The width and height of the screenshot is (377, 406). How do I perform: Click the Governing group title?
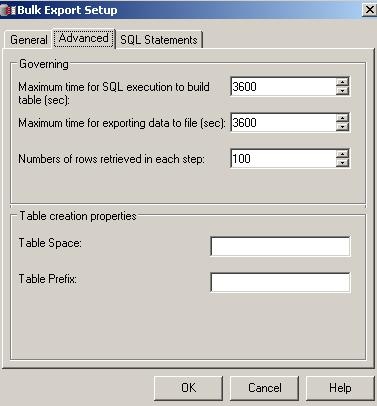pos(44,64)
